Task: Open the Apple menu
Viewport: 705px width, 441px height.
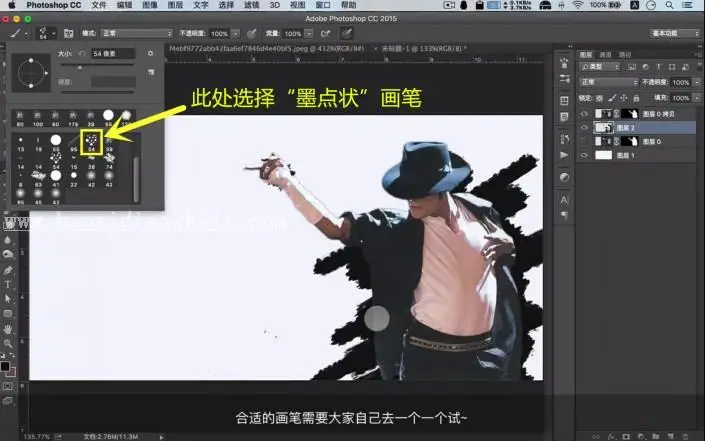Action: coord(12,5)
